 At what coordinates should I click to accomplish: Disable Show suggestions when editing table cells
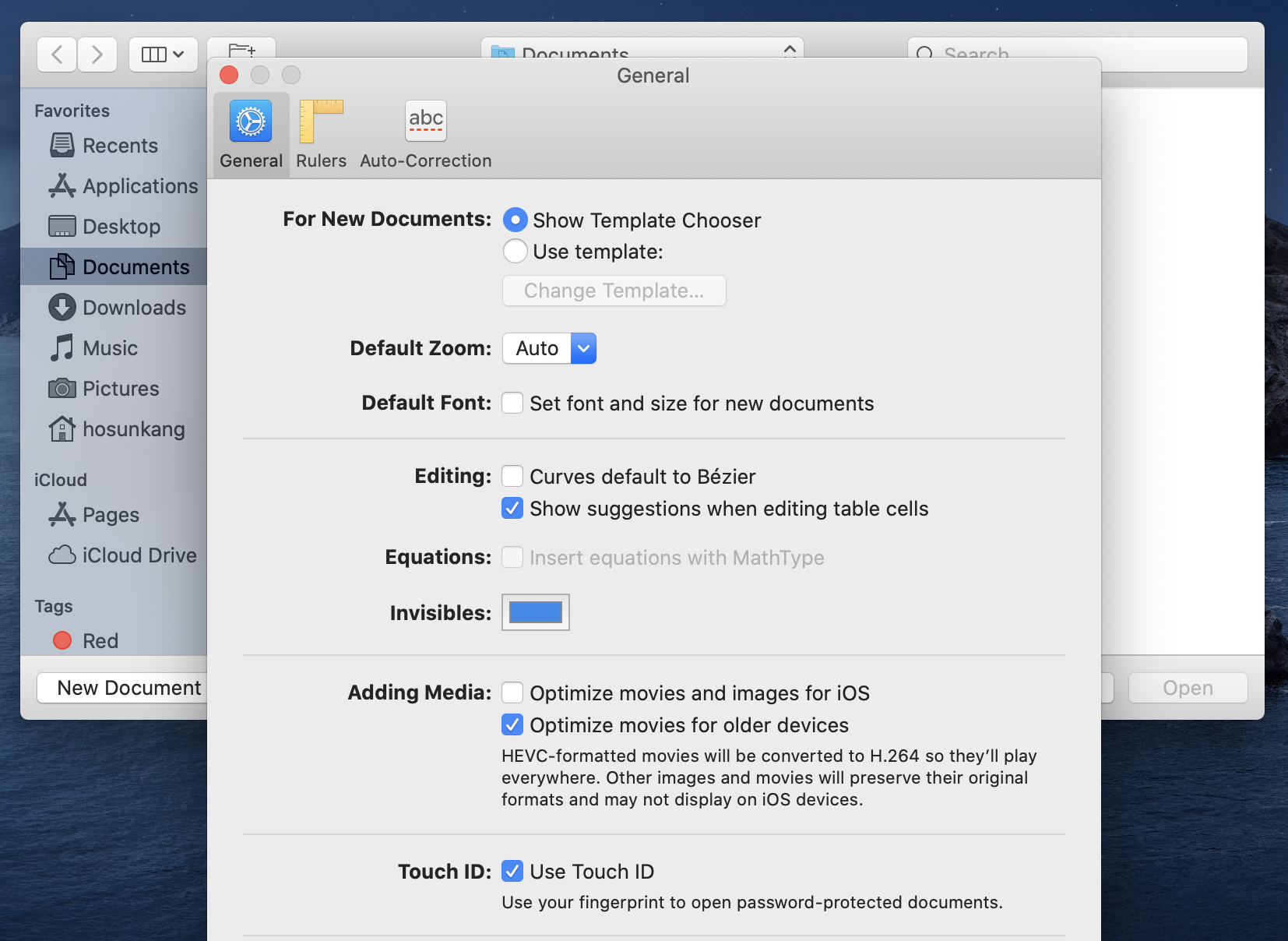point(512,508)
